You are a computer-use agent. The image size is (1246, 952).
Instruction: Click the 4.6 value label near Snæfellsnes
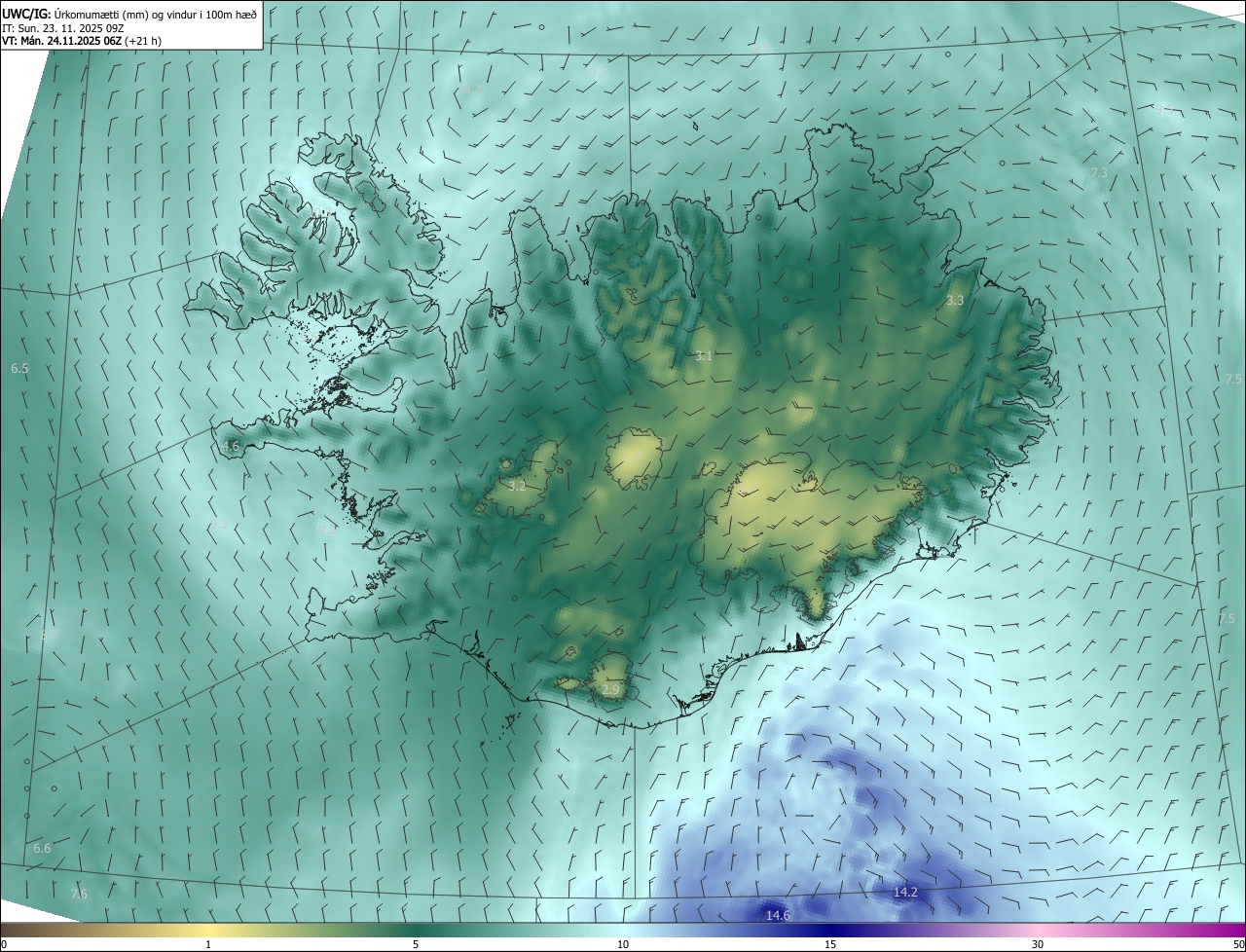pyautogui.click(x=231, y=447)
